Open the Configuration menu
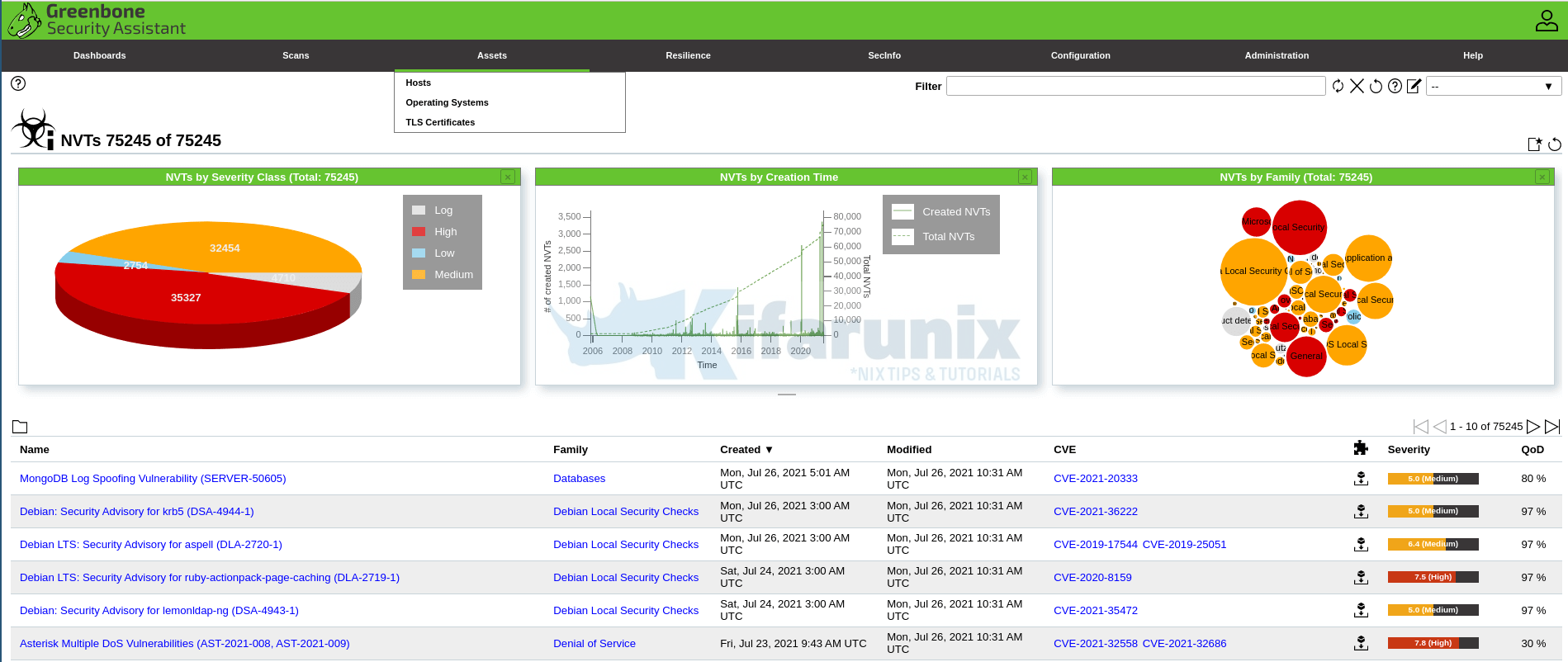 click(x=1080, y=55)
